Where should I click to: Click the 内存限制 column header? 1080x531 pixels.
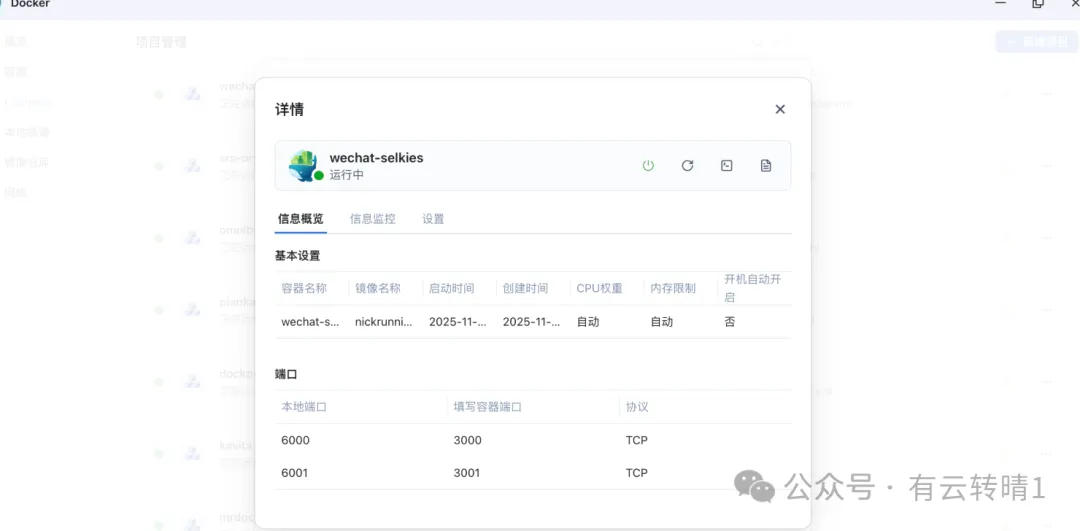[x=673, y=288]
